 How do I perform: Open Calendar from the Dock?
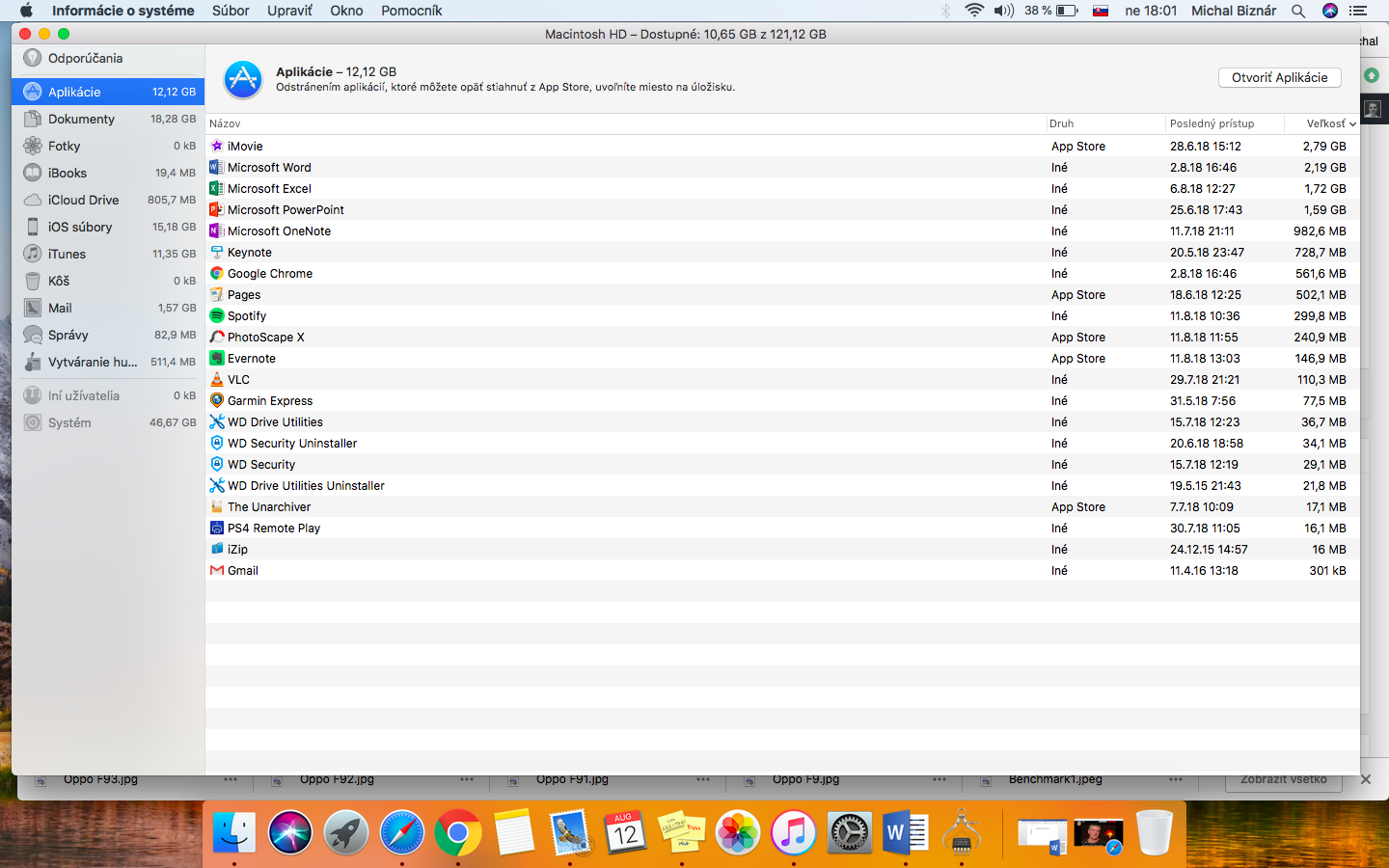click(626, 832)
